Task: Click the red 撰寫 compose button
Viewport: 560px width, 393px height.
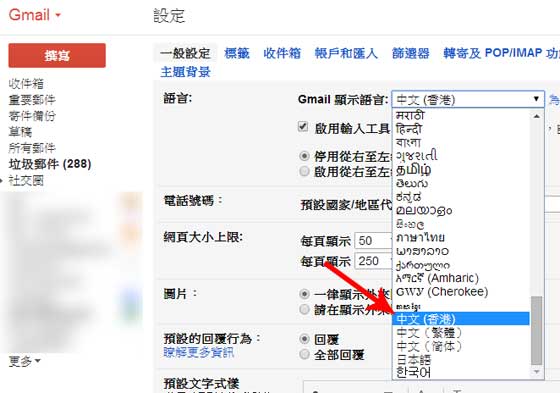Action: tap(57, 55)
